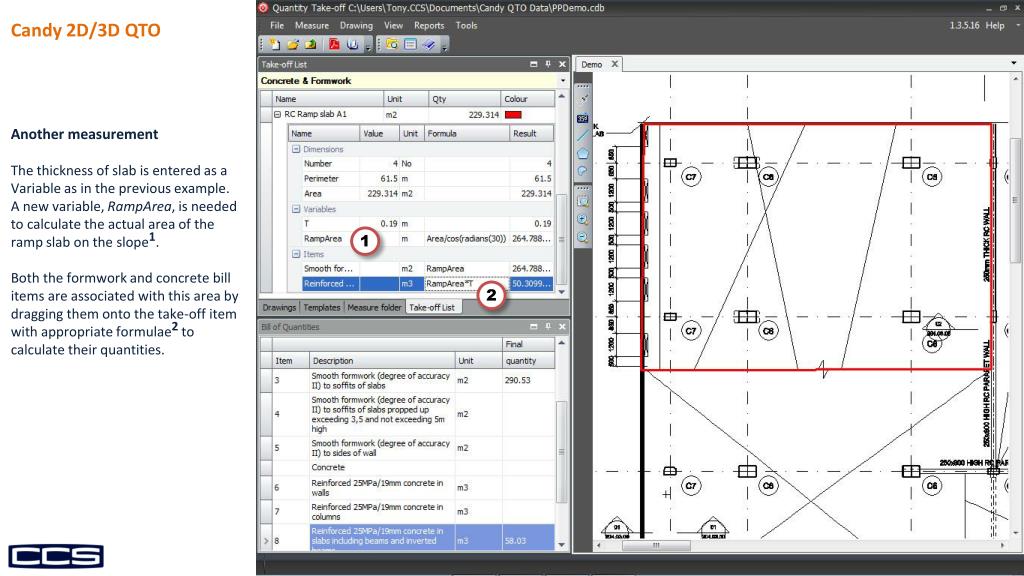Open the second toolbar overflow dropdown
Screen dimensions: 1024x576
(x=445, y=46)
